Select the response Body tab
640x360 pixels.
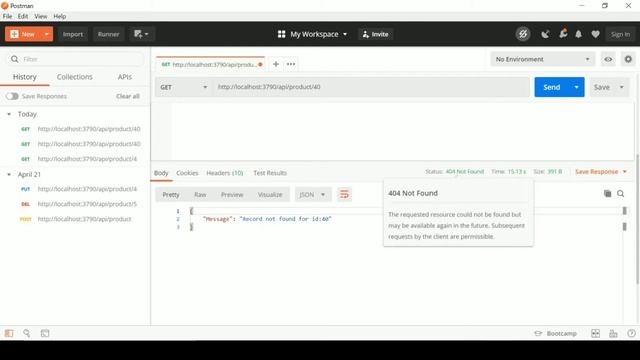point(161,173)
